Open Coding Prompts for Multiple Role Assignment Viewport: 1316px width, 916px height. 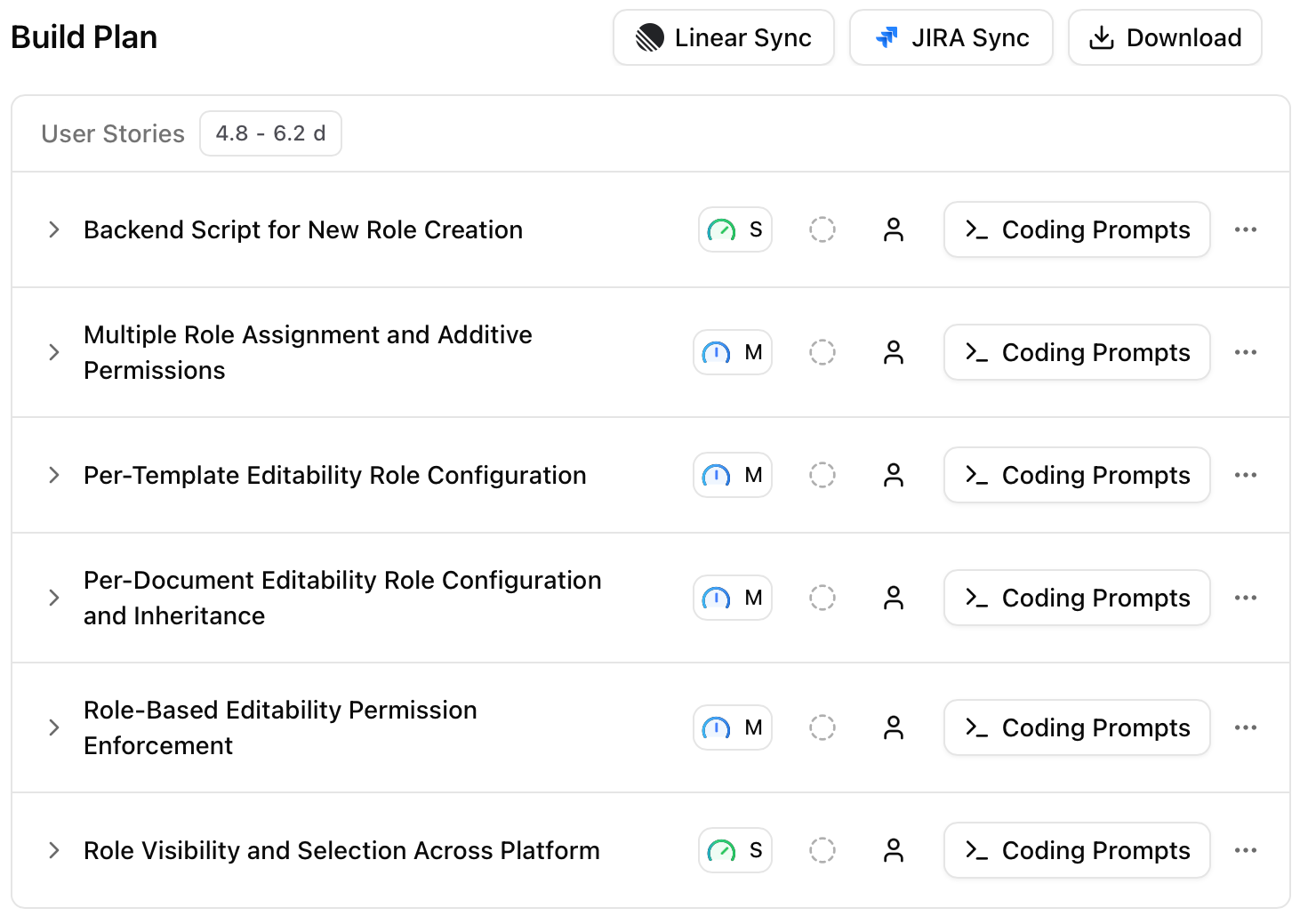(1076, 352)
